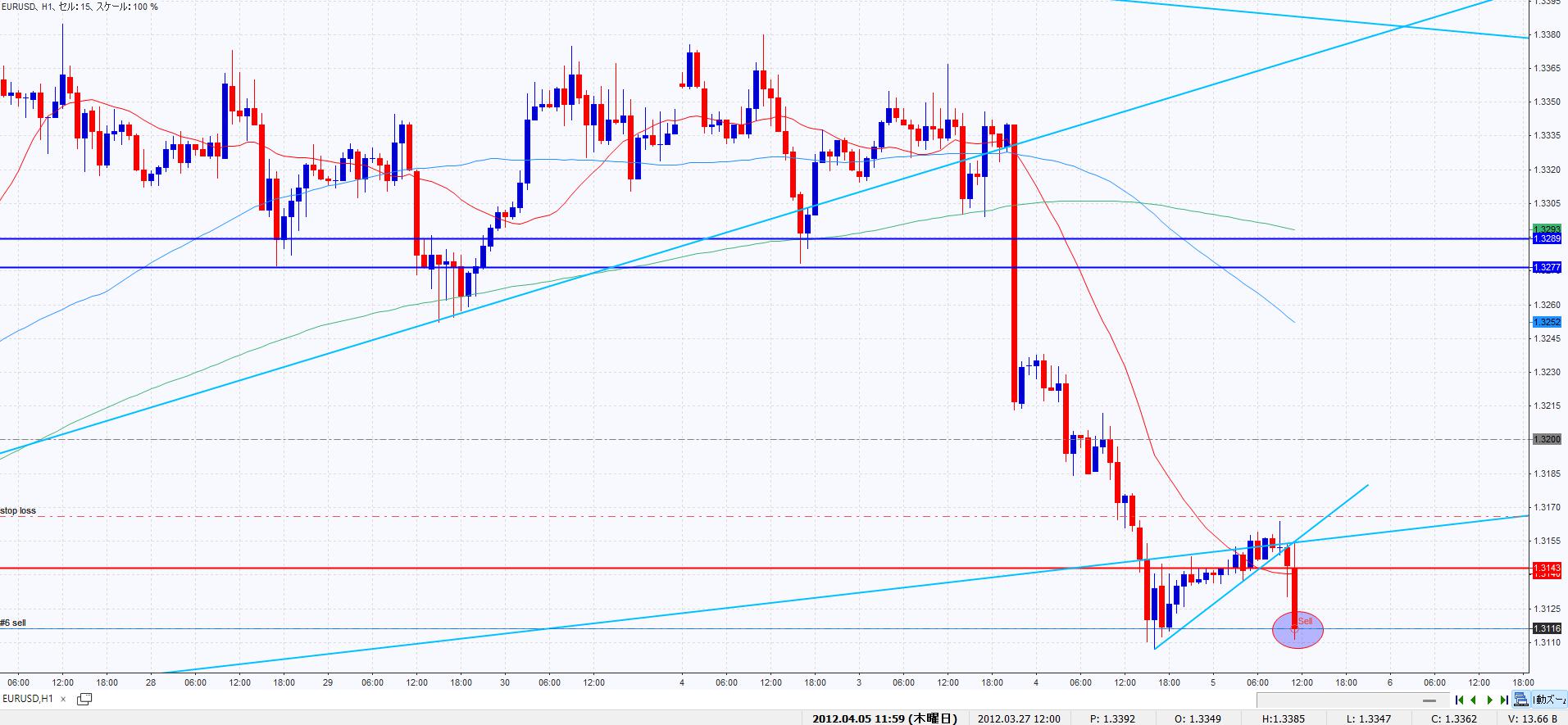The image size is (1568, 725).
Task: Click the 1.3116 current price tag
Action: point(1547,628)
